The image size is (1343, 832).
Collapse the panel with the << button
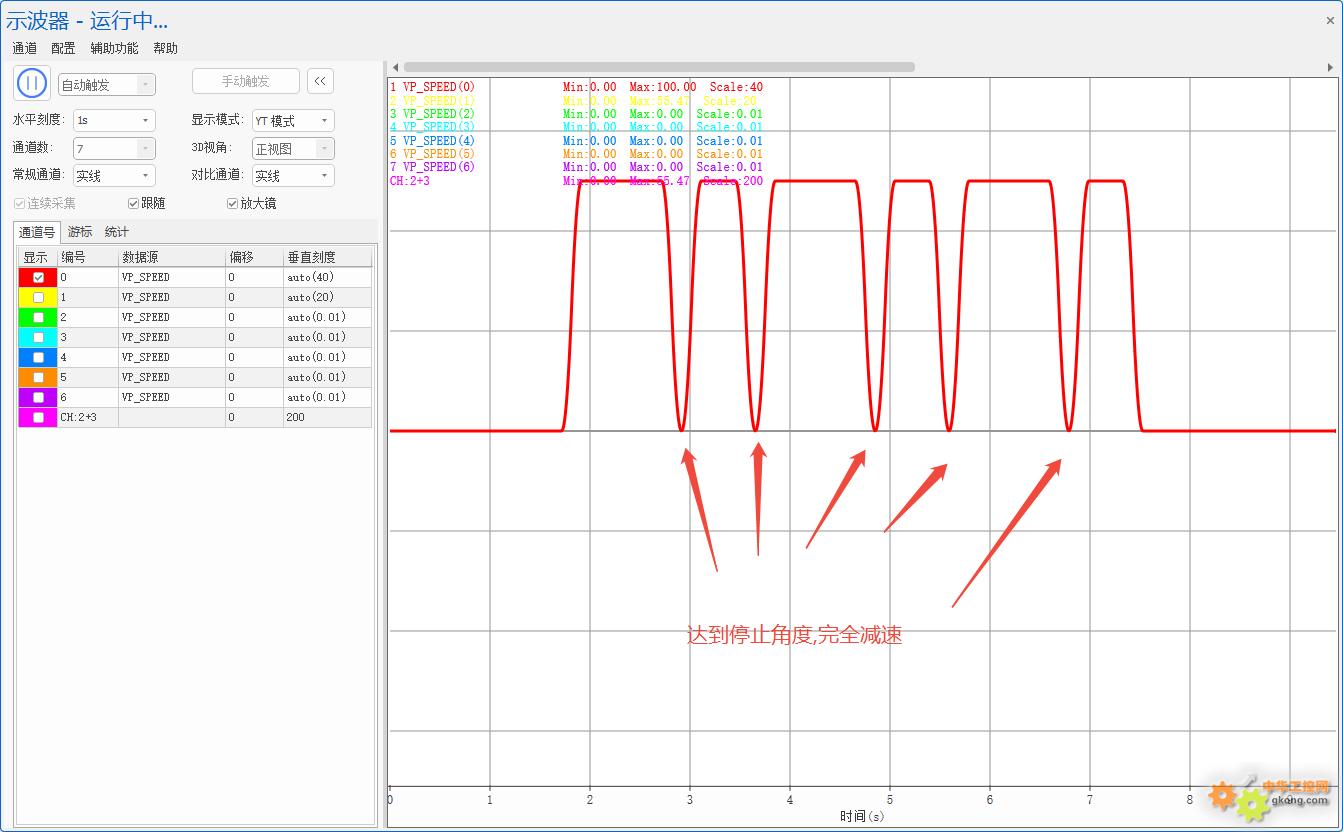[x=320, y=82]
